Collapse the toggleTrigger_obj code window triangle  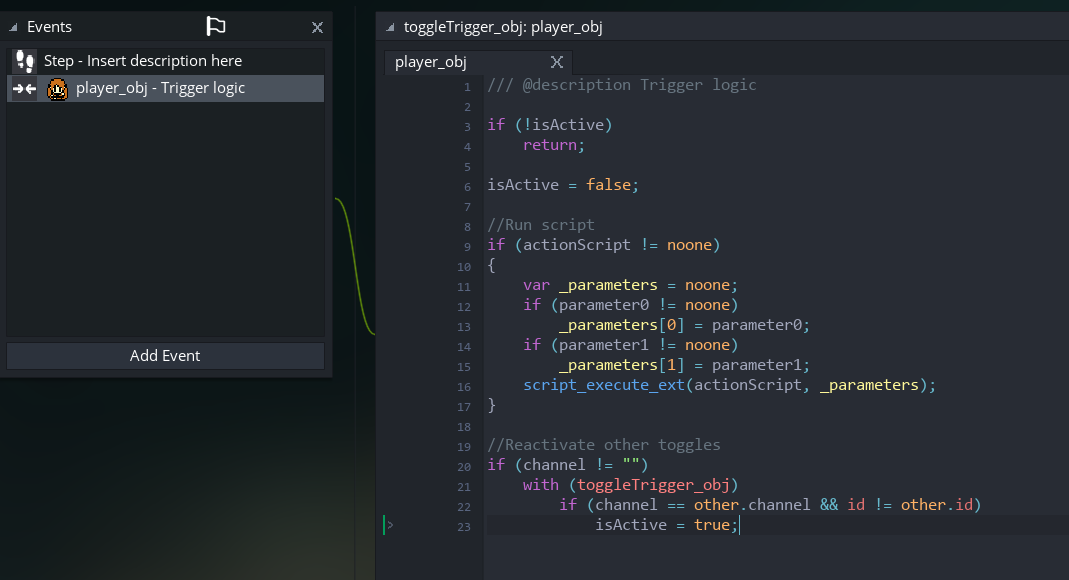(x=390, y=27)
